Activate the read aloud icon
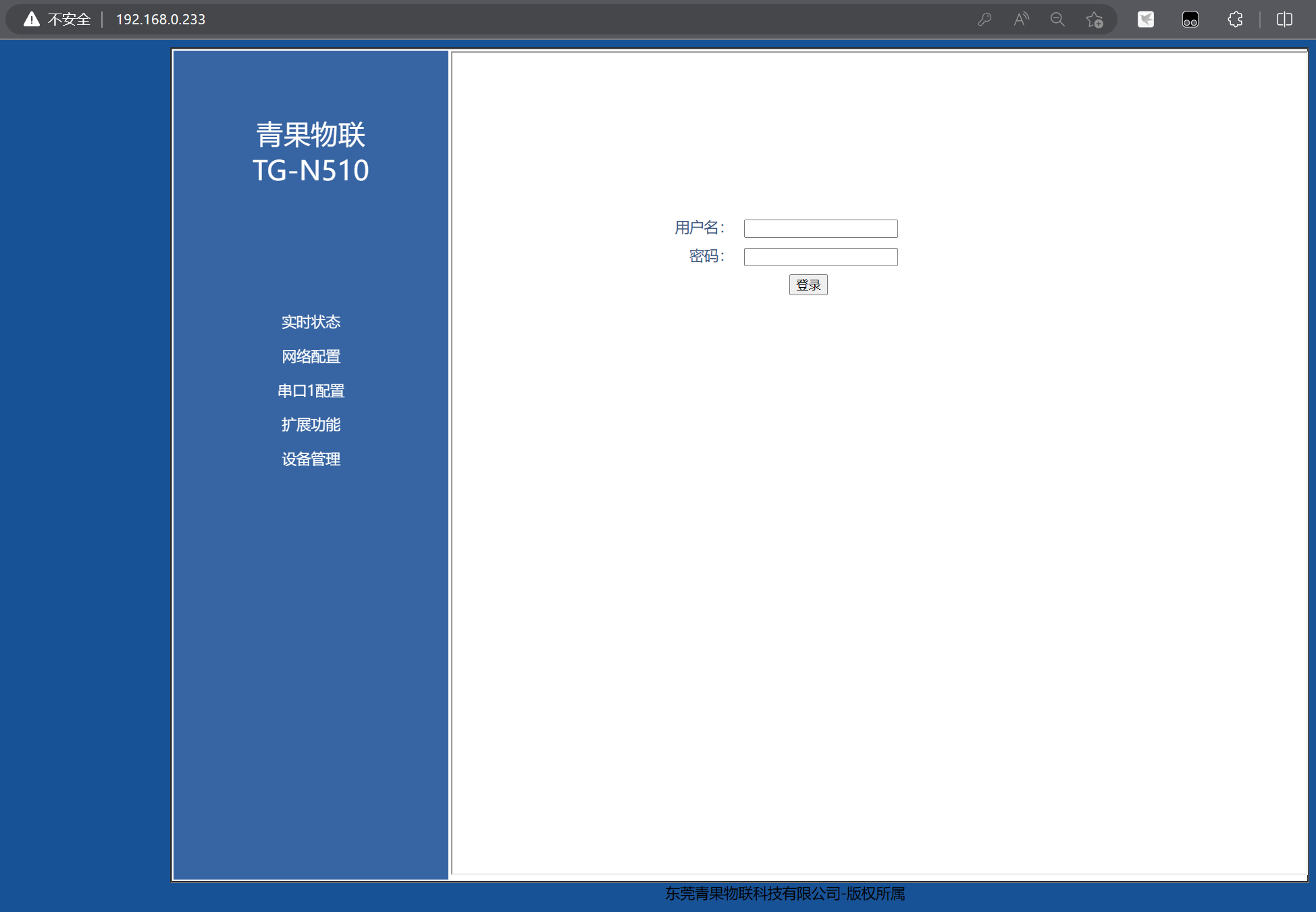The width and height of the screenshot is (1316, 912). coord(1021,19)
